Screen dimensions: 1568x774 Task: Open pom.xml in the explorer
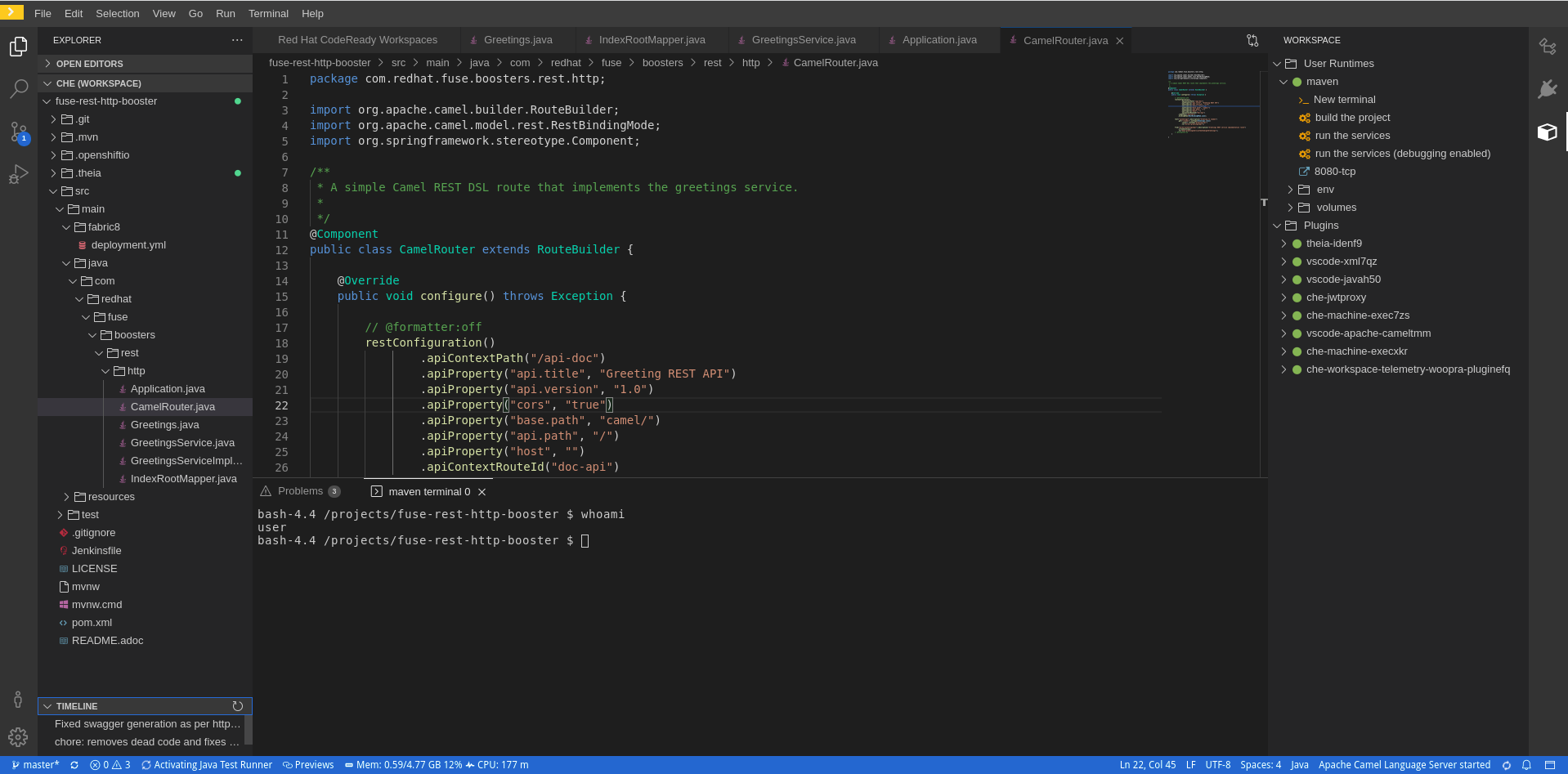(92, 623)
